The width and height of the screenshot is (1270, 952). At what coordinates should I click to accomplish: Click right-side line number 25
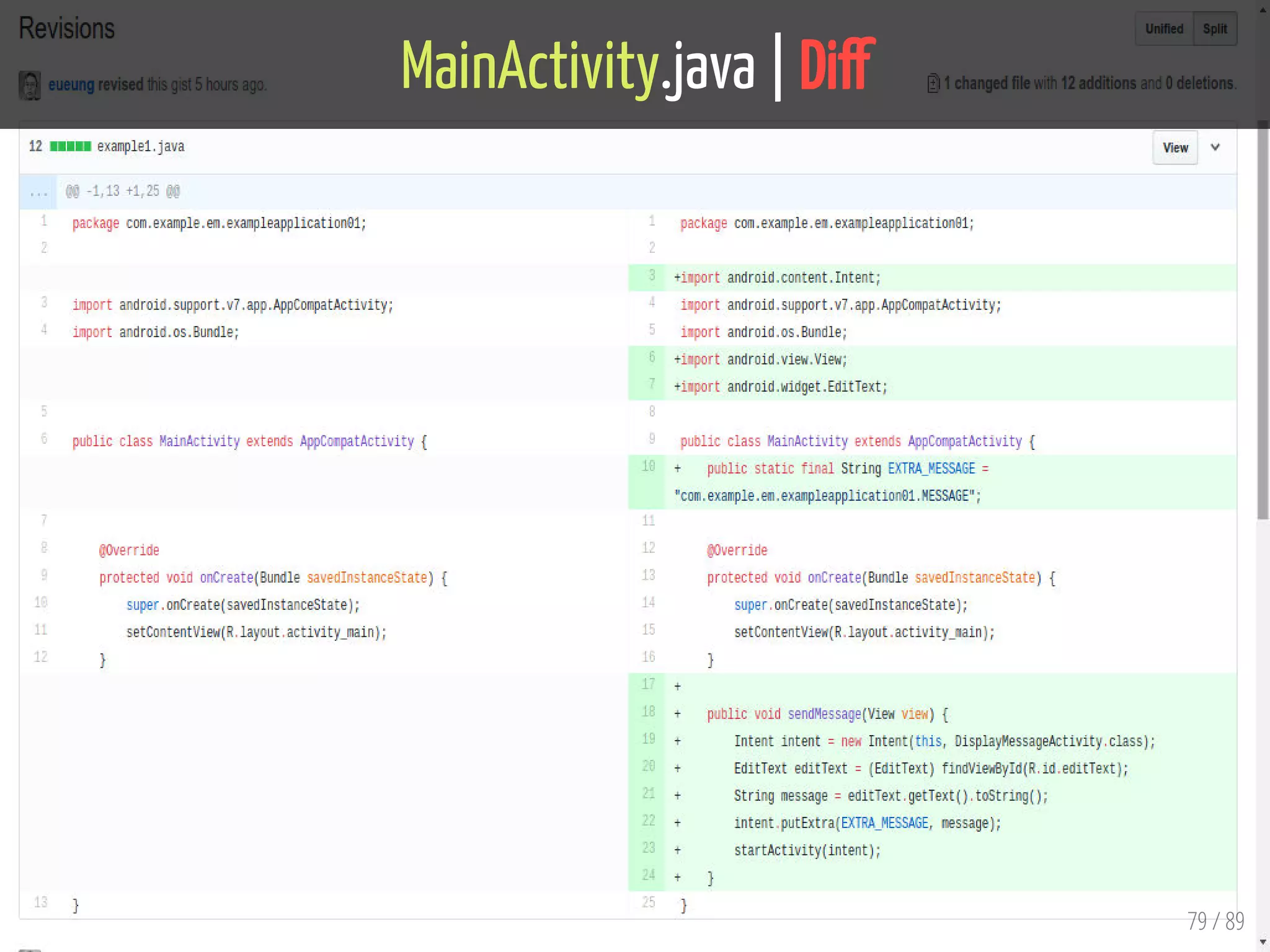(648, 902)
